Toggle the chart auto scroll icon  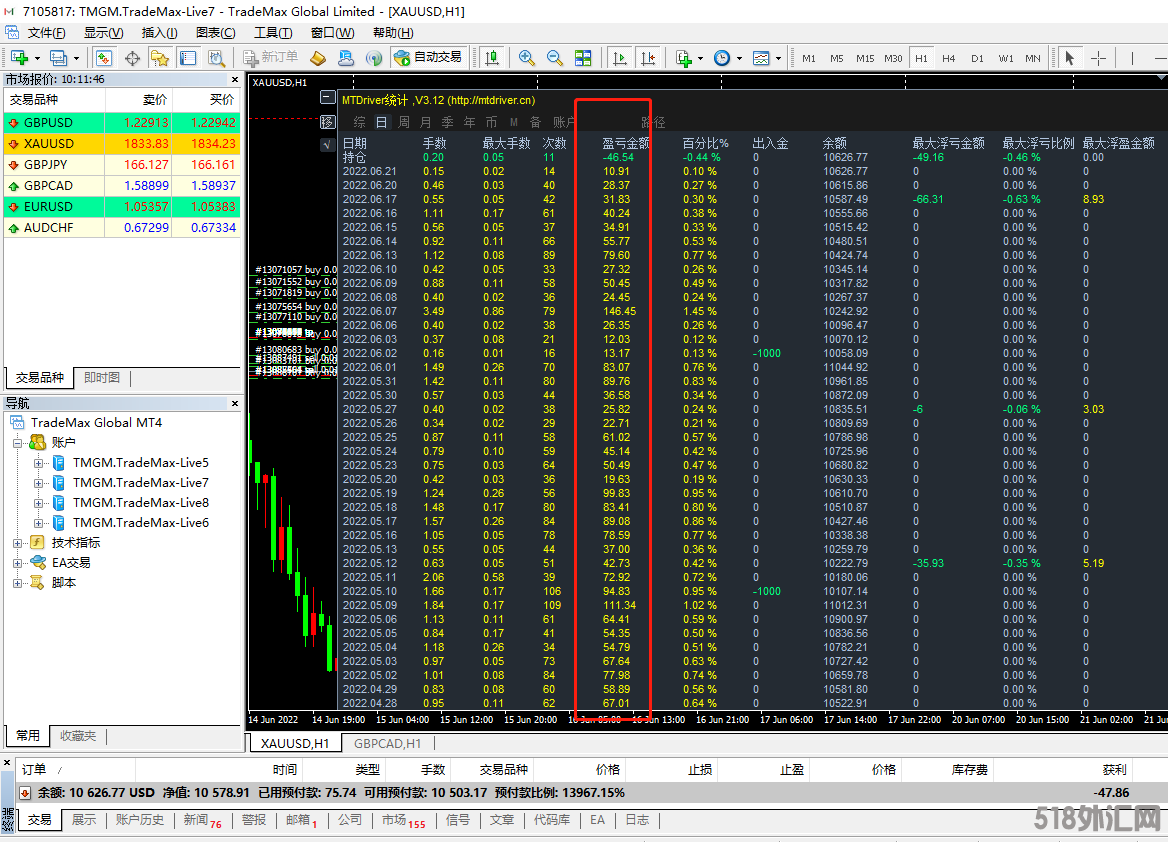(x=619, y=57)
